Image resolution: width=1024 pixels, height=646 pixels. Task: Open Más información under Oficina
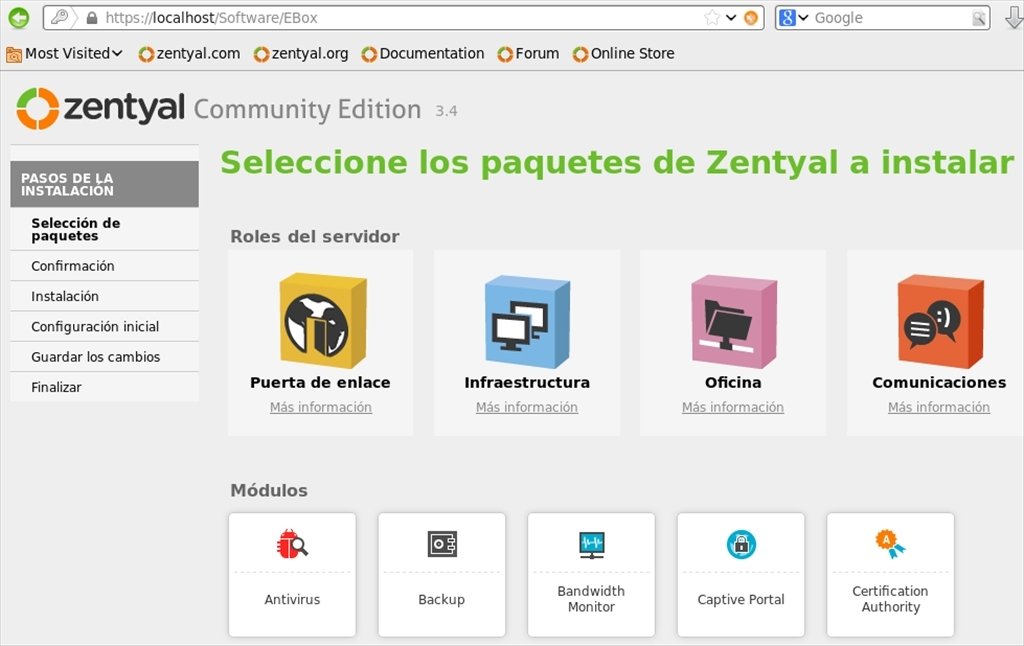tap(733, 408)
